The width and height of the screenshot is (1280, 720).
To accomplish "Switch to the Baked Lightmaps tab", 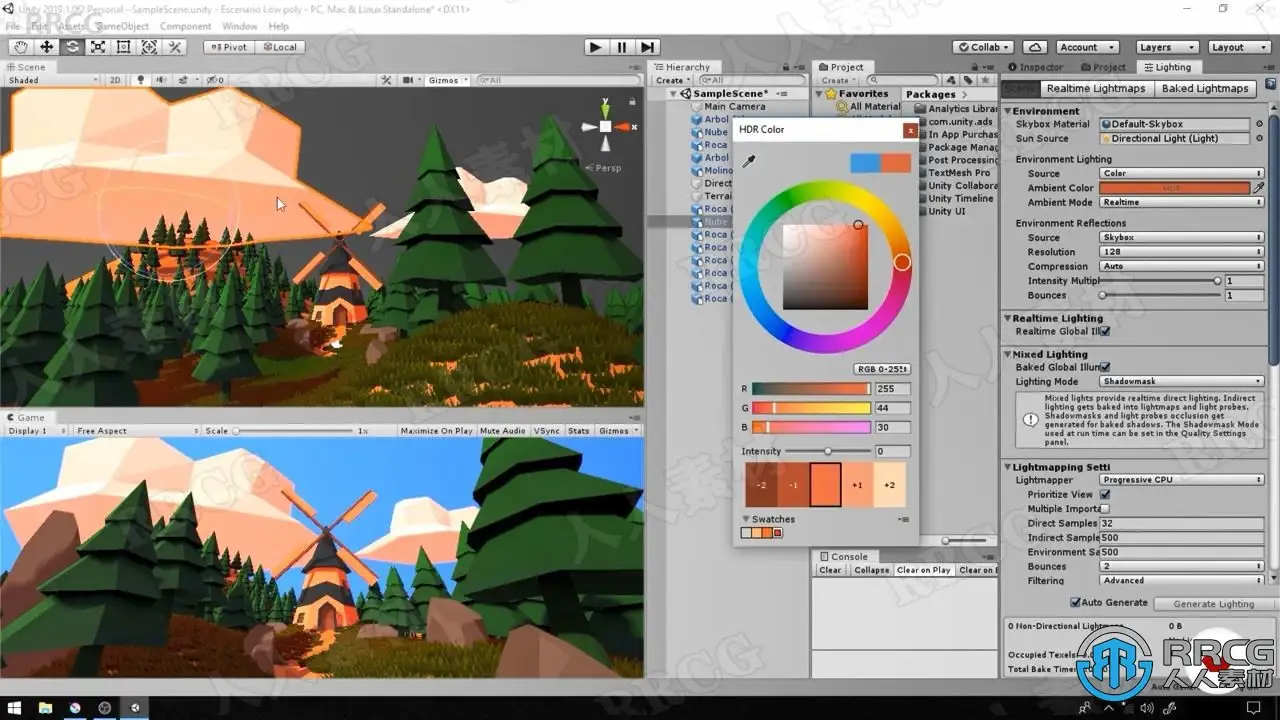I will (x=1205, y=88).
